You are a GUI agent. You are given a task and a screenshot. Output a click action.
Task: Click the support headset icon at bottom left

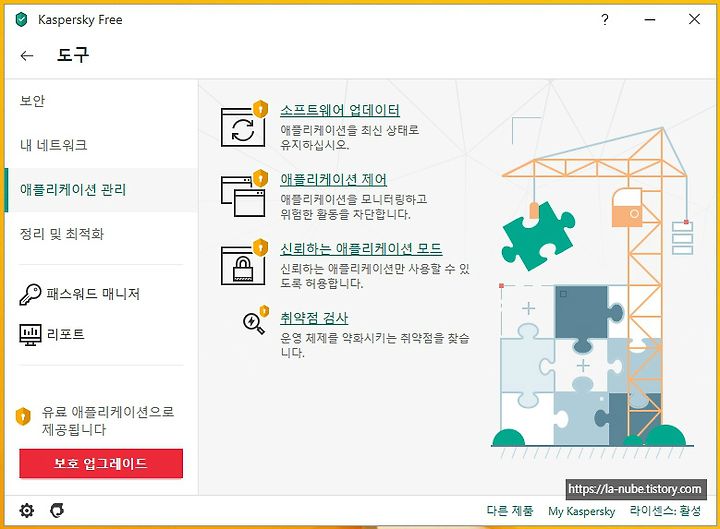point(57,510)
